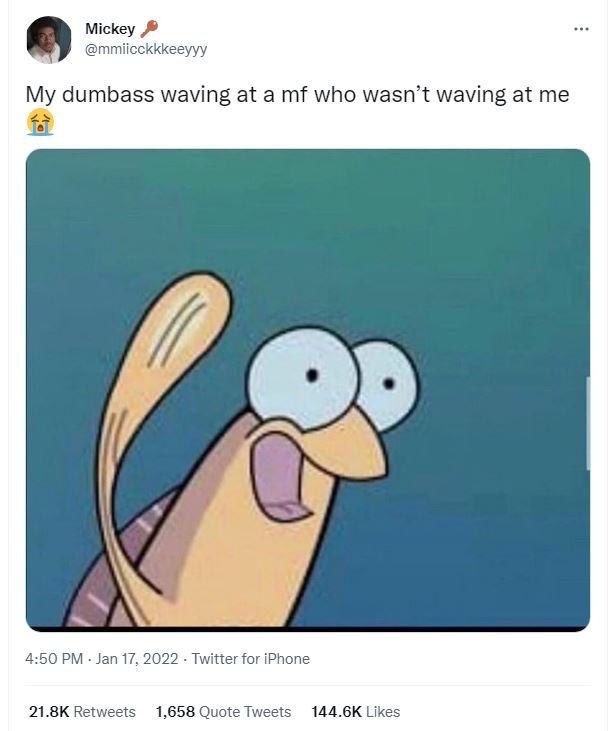Open the Twitter for iPhone source link

251,659
